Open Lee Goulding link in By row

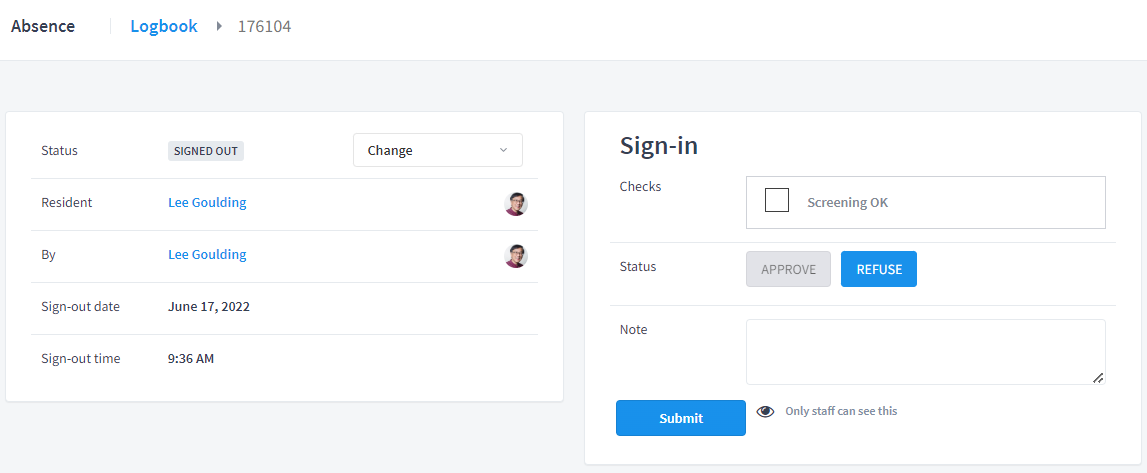point(207,254)
